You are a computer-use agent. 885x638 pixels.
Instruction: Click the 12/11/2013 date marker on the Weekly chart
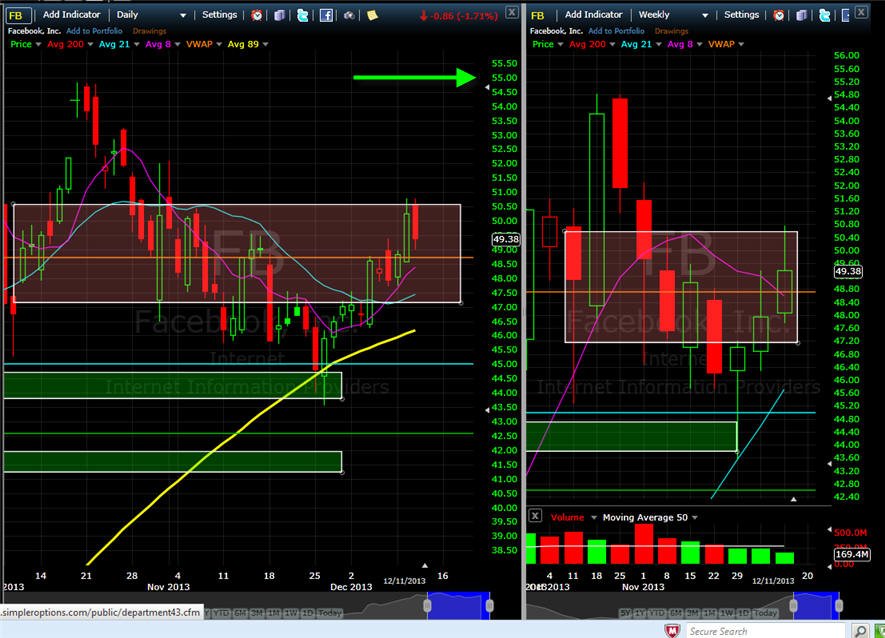point(773,581)
